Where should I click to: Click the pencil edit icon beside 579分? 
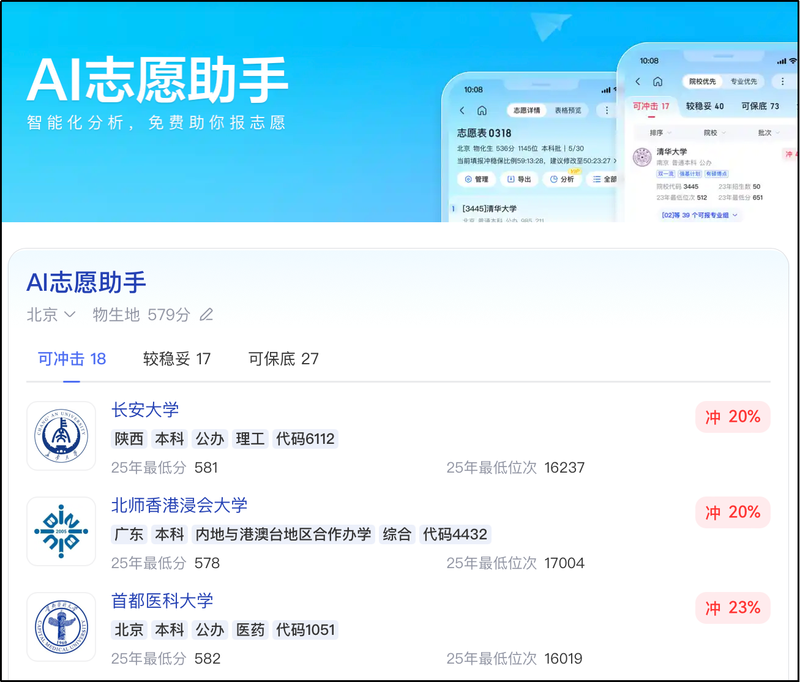click(206, 315)
